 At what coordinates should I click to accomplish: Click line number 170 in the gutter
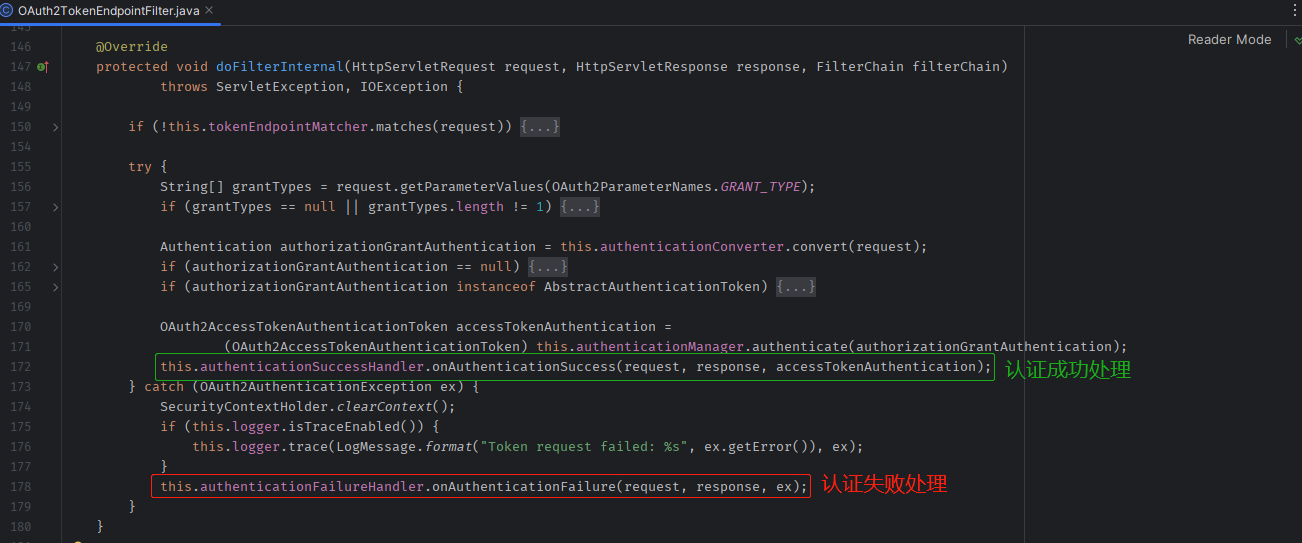[20, 327]
